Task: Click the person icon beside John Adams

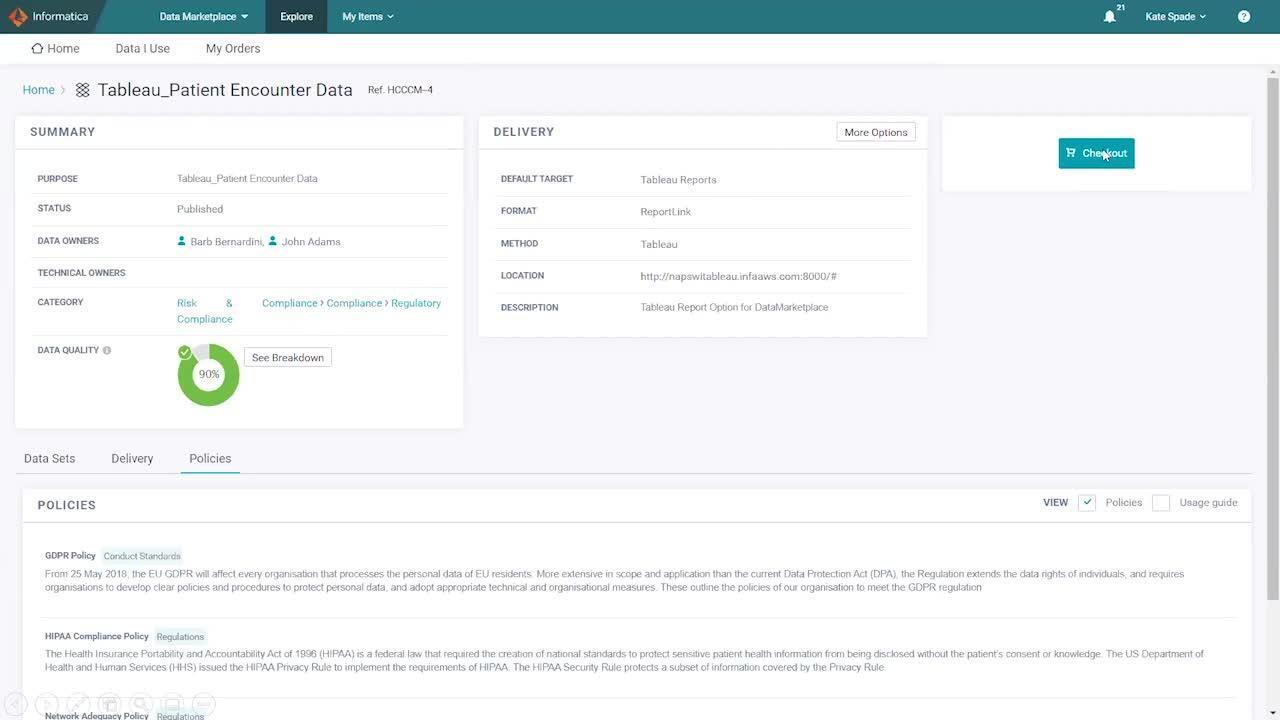Action: pyautogui.click(x=273, y=241)
